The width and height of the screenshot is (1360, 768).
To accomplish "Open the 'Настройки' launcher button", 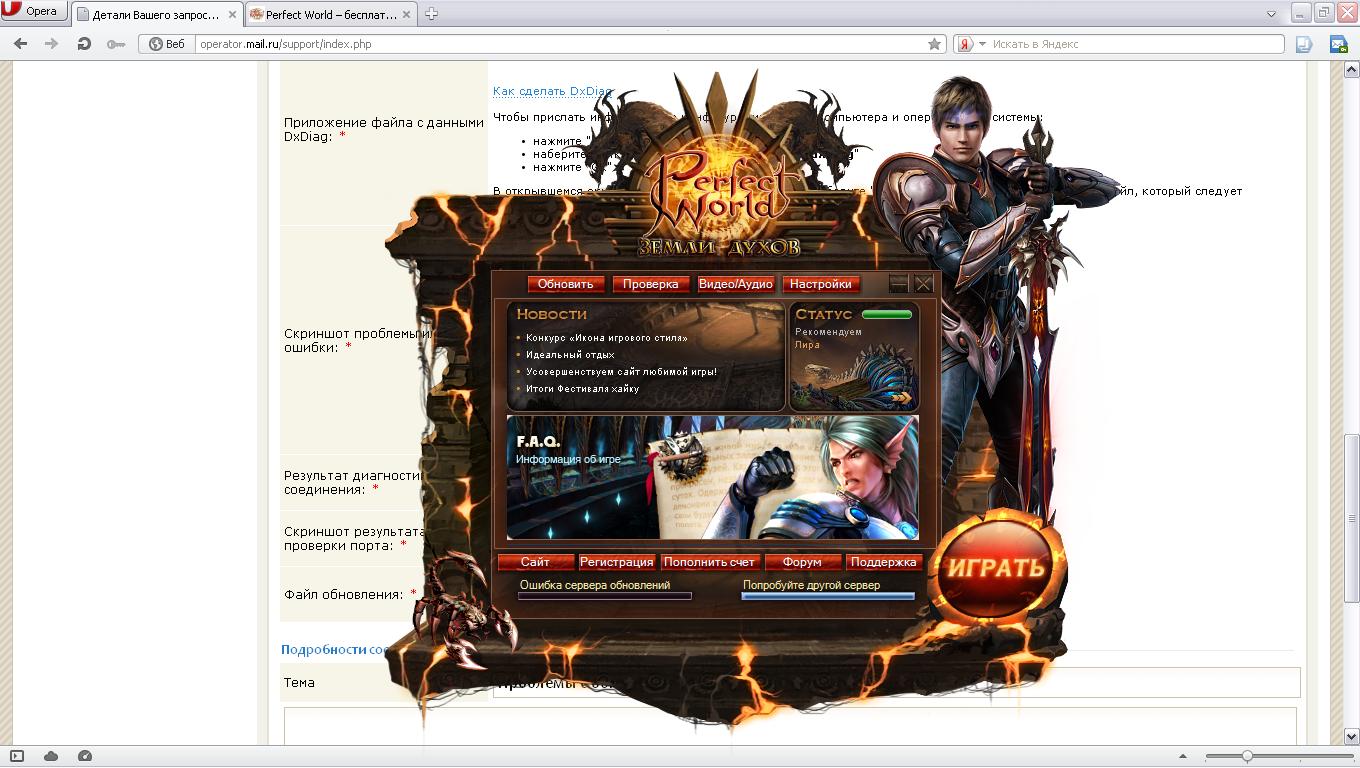I will pyautogui.click(x=821, y=284).
